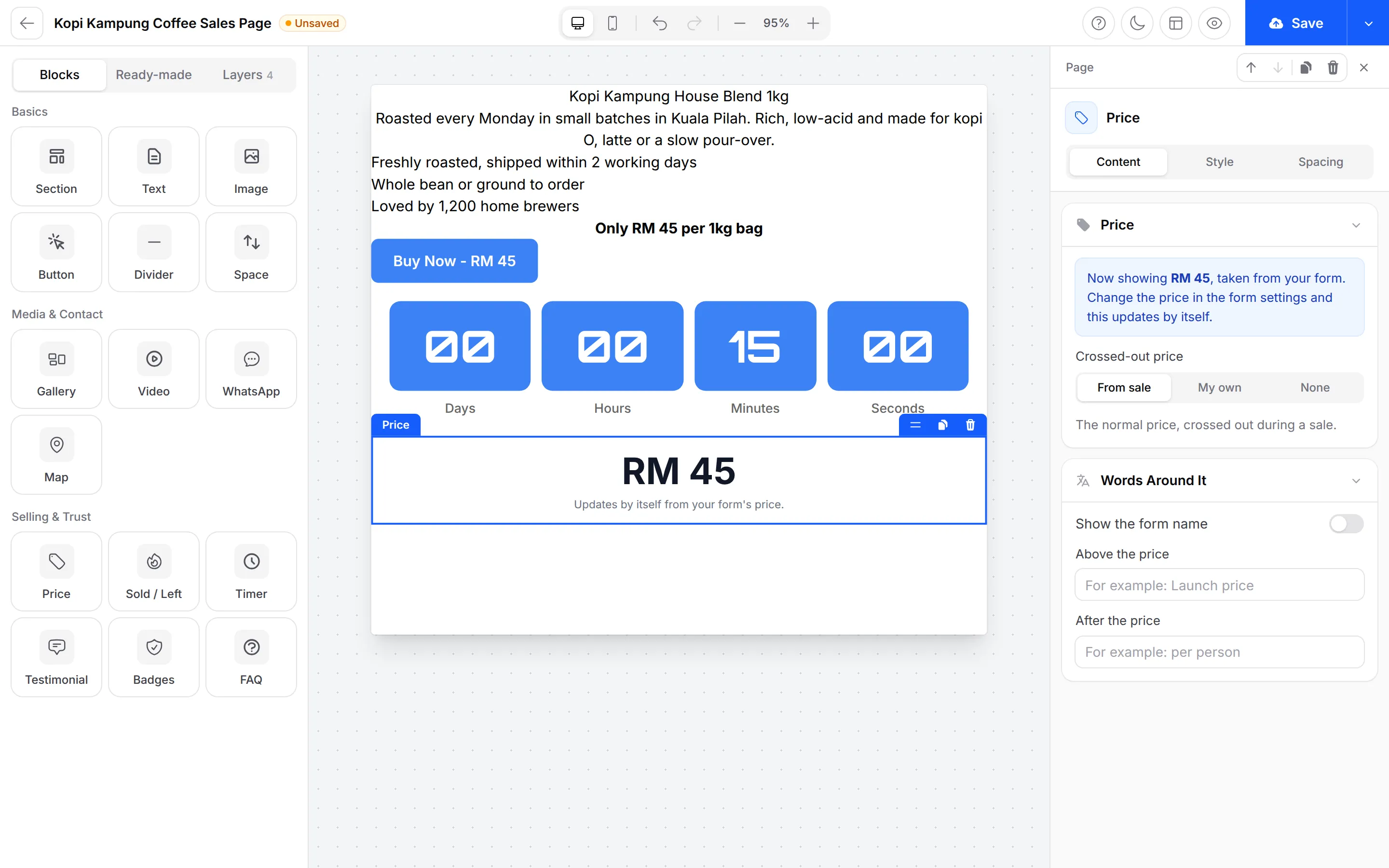
Task: Open the Ready-made tab
Action: click(x=154, y=75)
